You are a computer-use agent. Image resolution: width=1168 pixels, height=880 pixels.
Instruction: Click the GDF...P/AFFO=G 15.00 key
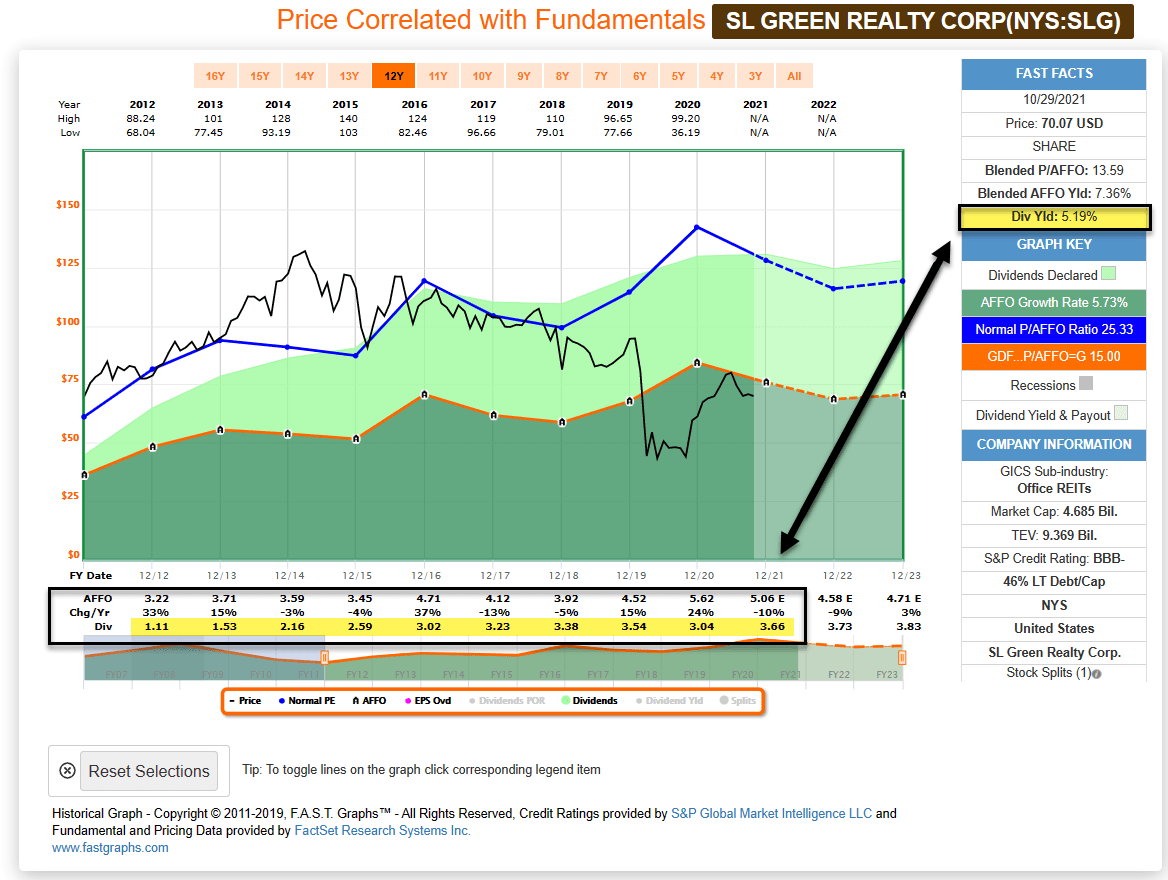click(1053, 356)
